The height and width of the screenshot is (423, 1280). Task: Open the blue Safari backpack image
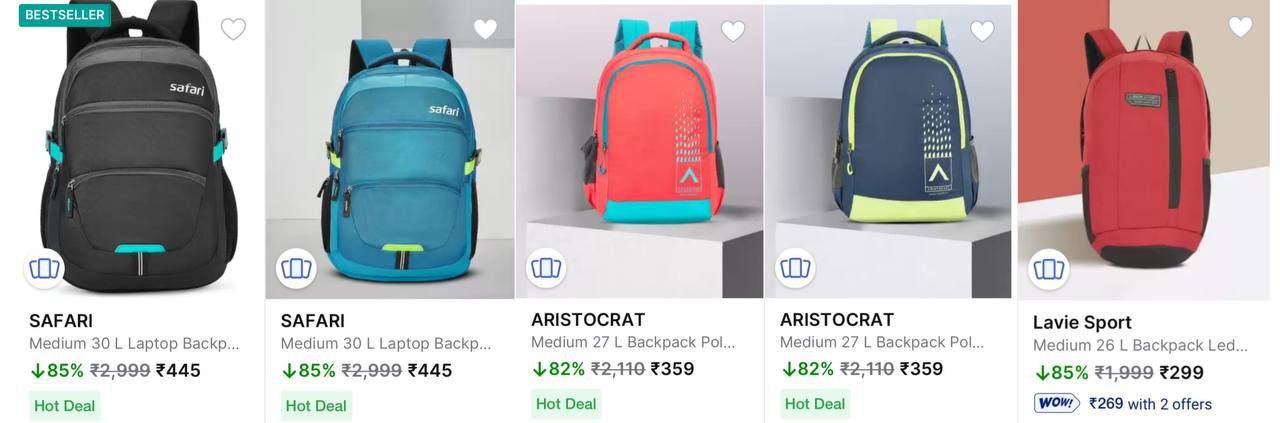[390, 150]
